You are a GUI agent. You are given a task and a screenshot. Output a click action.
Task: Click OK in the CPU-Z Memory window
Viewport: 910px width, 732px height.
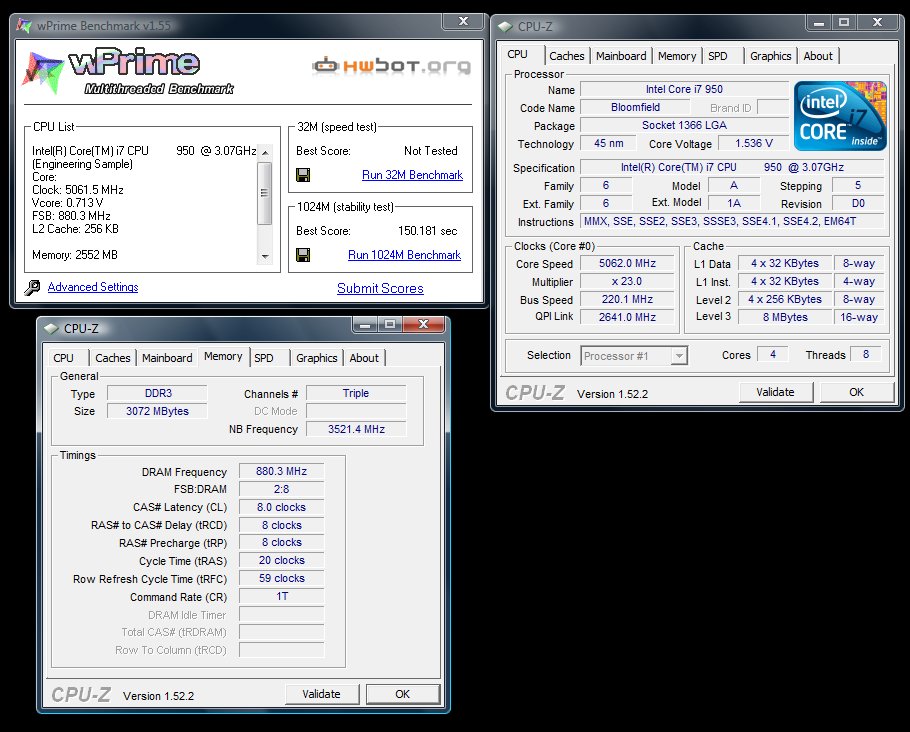(403, 694)
